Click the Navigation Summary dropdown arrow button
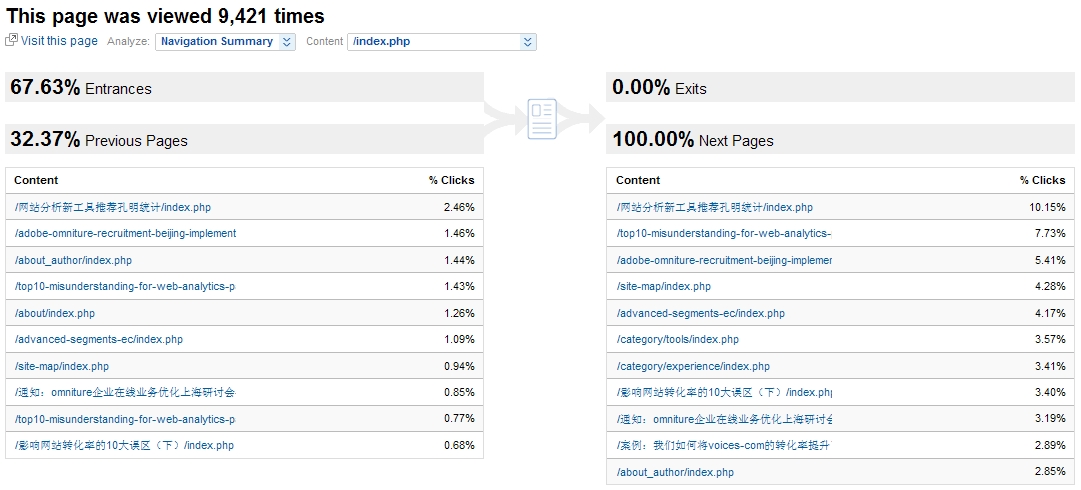The height and width of the screenshot is (490, 1081). 287,42
